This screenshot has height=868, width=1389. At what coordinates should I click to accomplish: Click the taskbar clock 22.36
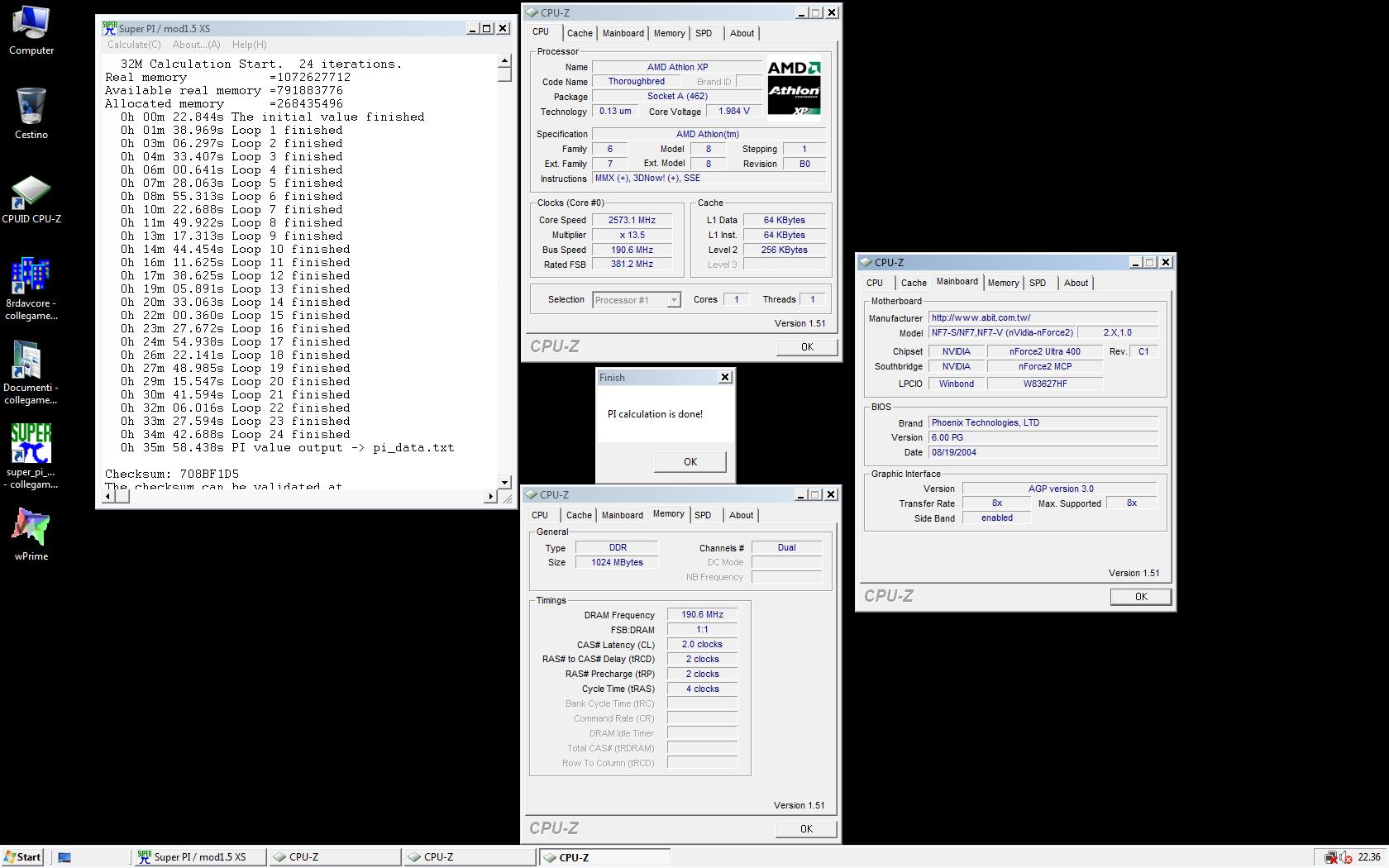point(1368,857)
